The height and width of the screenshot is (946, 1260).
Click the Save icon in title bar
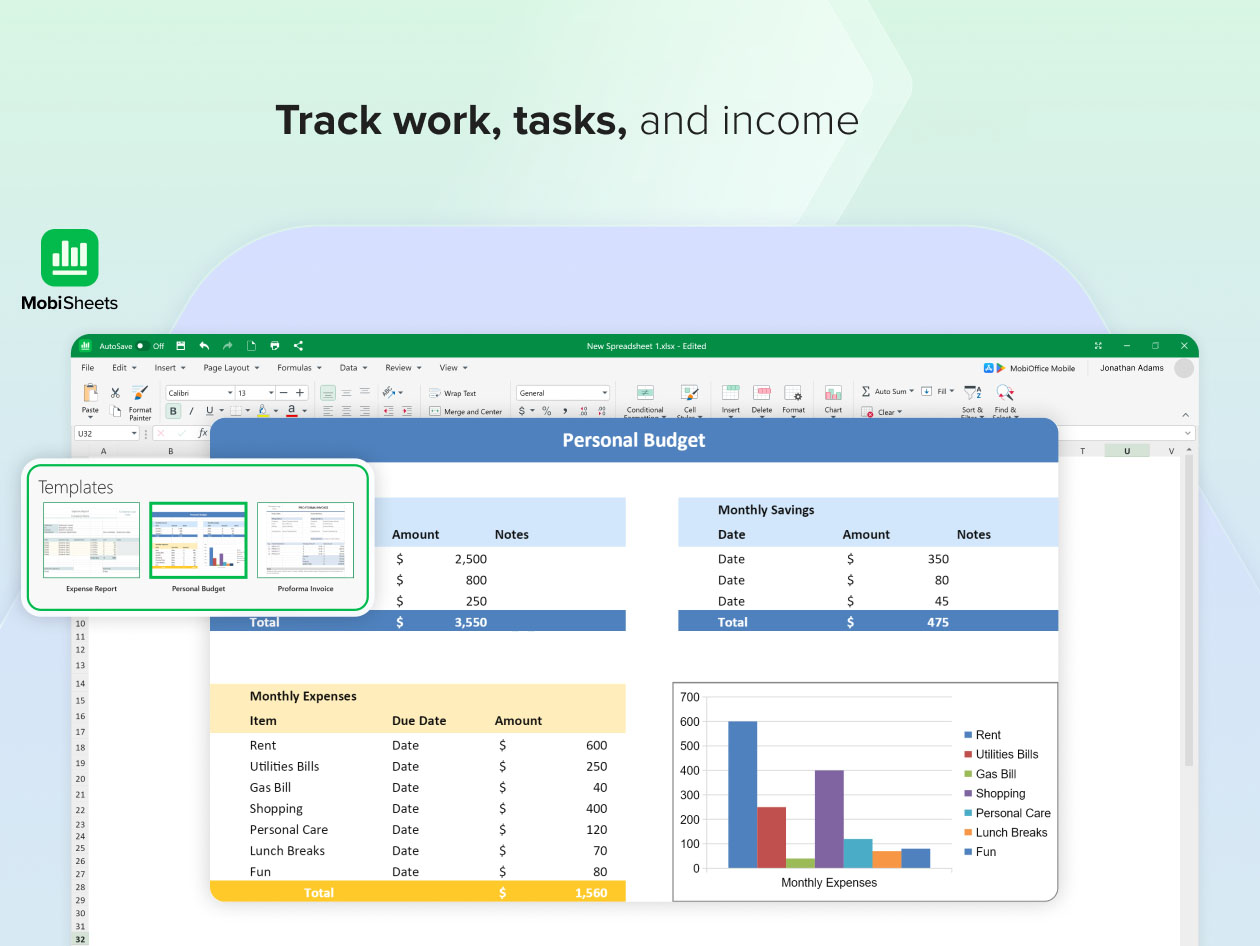pos(181,346)
